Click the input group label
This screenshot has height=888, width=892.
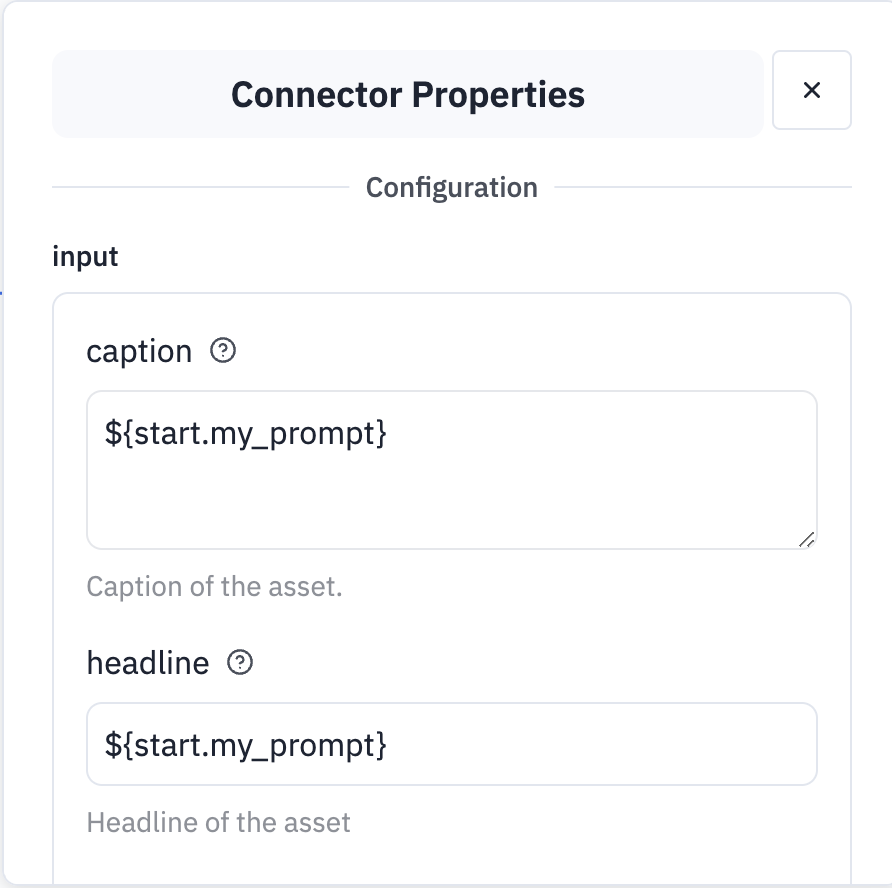(85, 257)
